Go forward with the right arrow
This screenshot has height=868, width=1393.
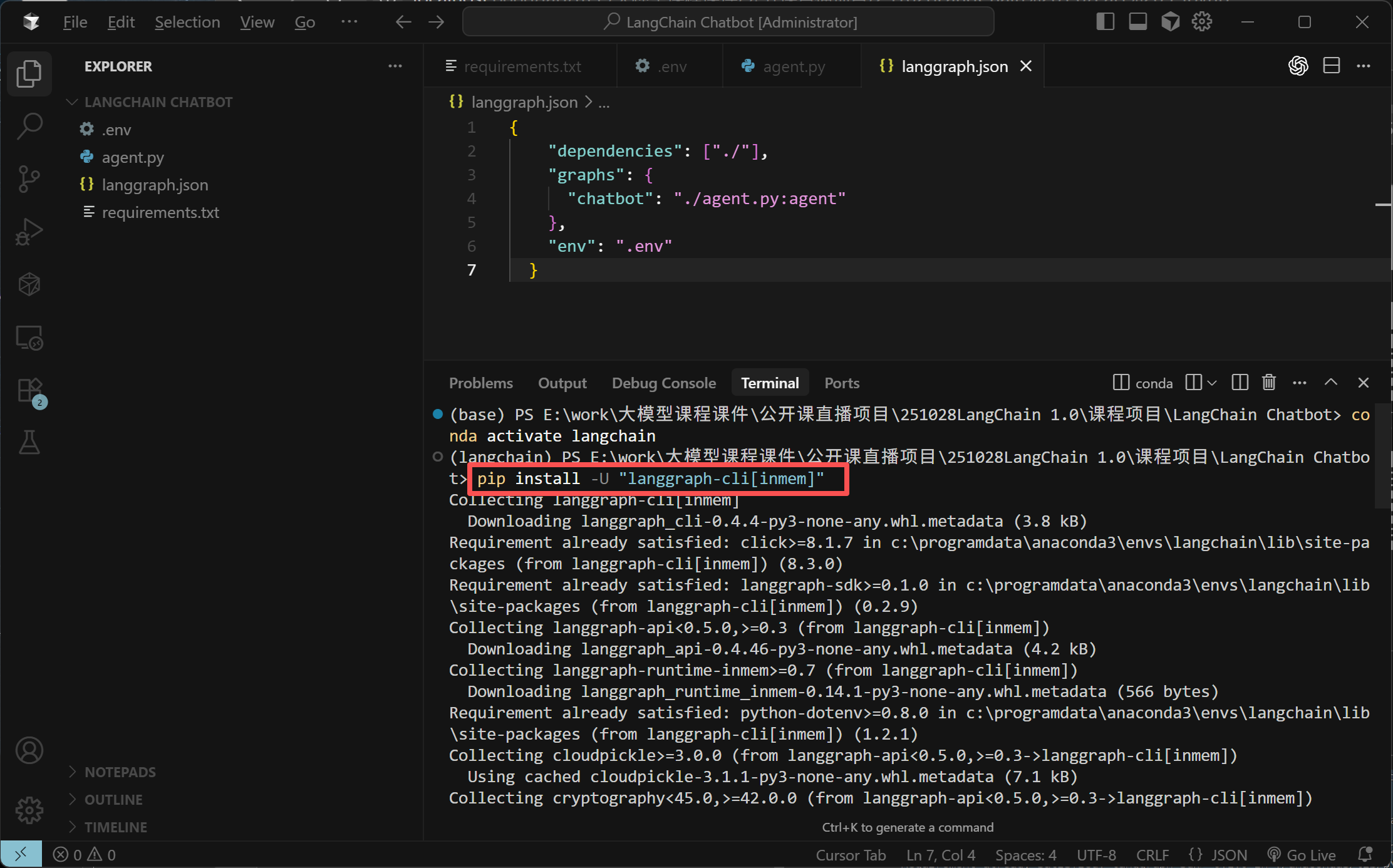437,22
